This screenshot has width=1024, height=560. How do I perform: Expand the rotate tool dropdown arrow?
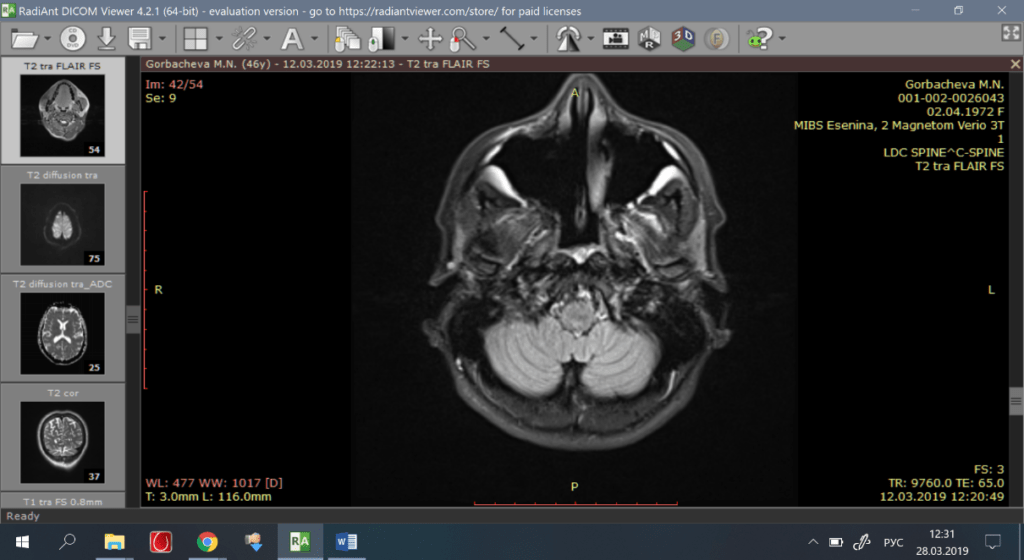click(590, 39)
